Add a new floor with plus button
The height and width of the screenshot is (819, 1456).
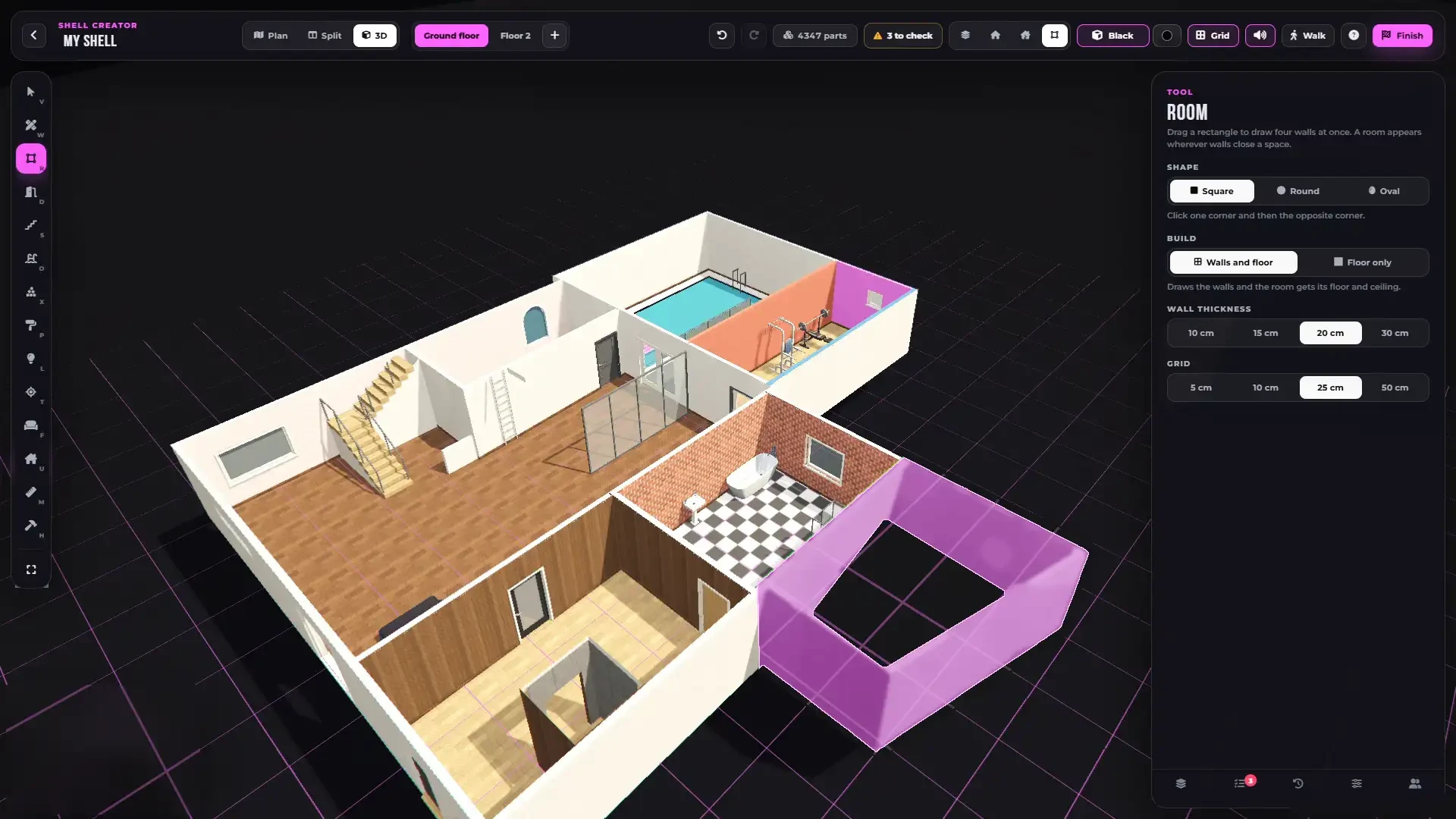[x=554, y=36]
